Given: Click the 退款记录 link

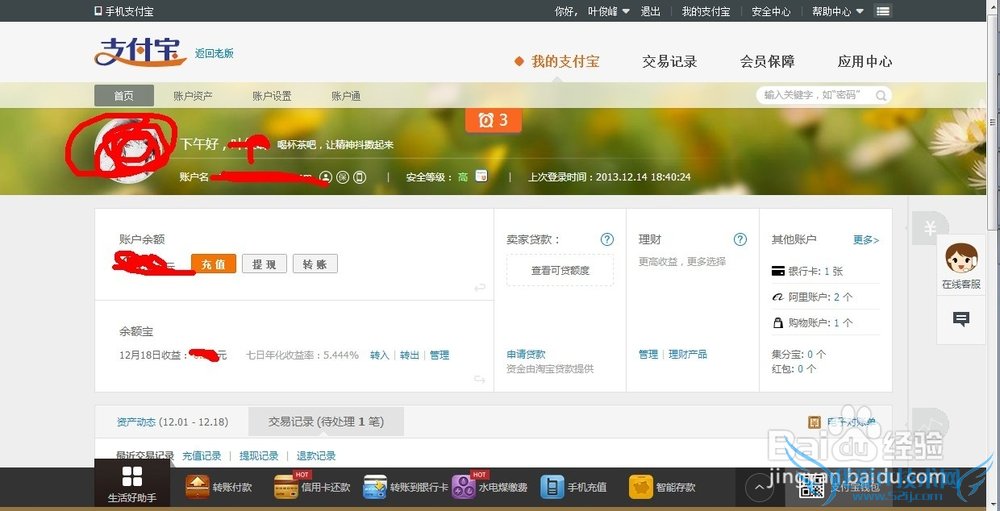Looking at the screenshot, I should pyautogui.click(x=316, y=456).
